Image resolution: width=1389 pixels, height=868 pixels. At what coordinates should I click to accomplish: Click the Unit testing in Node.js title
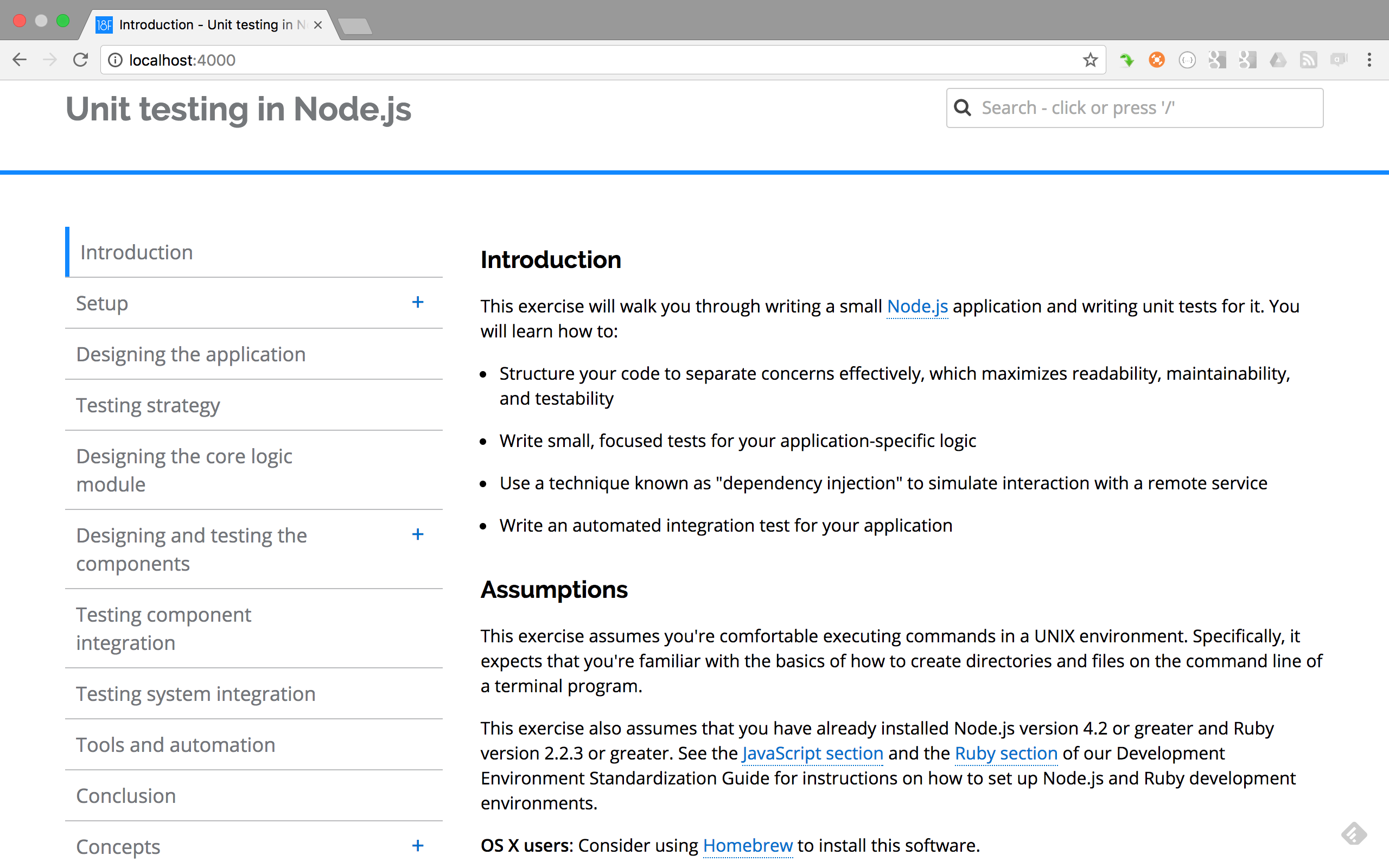(x=239, y=108)
